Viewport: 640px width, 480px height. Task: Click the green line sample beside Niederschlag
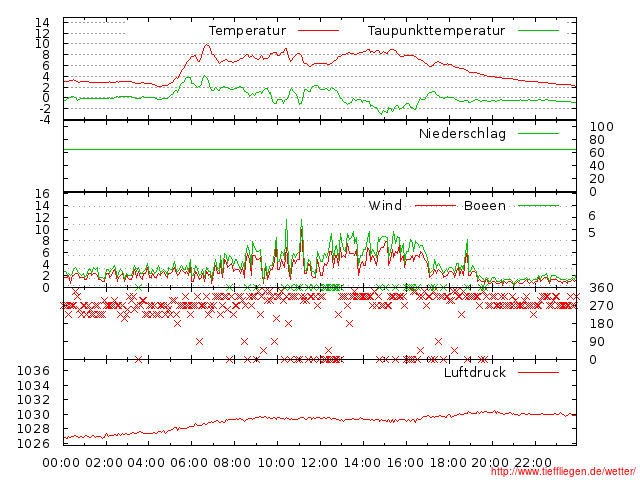[x=538, y=133]
